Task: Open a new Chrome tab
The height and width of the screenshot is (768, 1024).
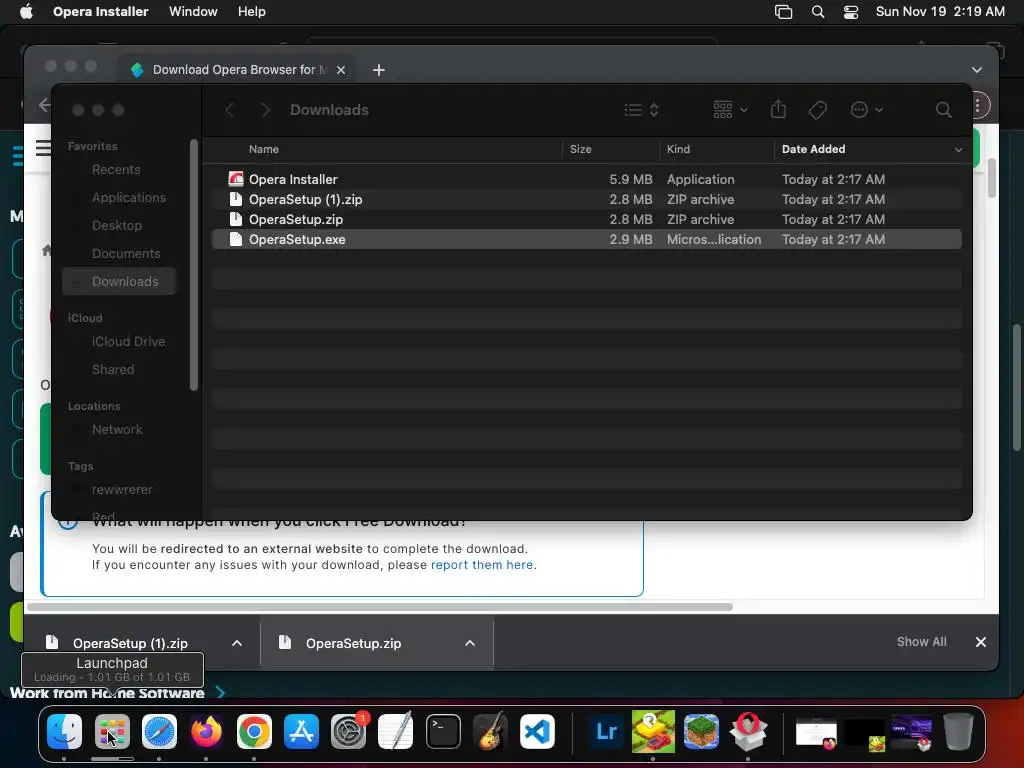Action: click(379, 70)
